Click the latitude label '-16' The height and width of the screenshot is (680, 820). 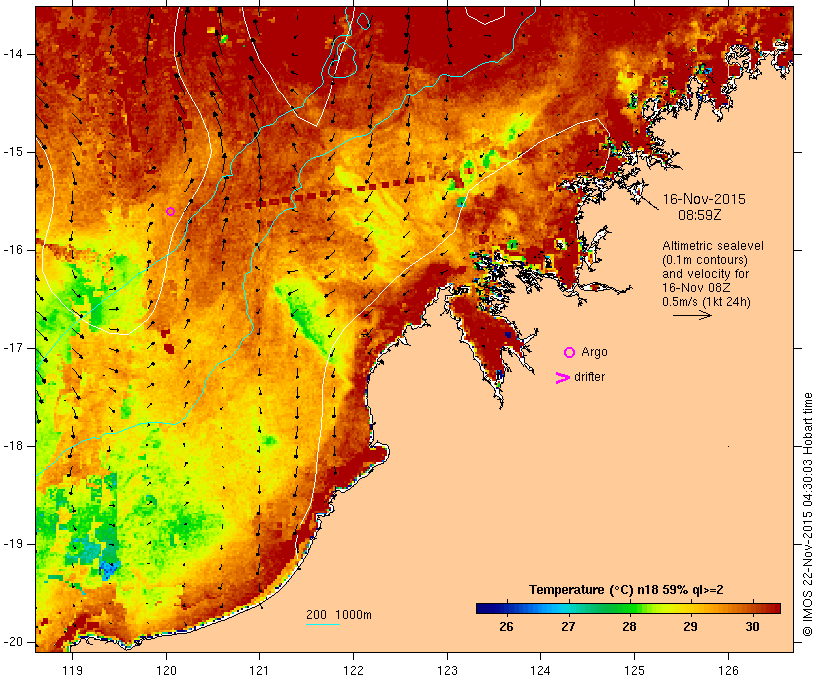click(13, 250)
